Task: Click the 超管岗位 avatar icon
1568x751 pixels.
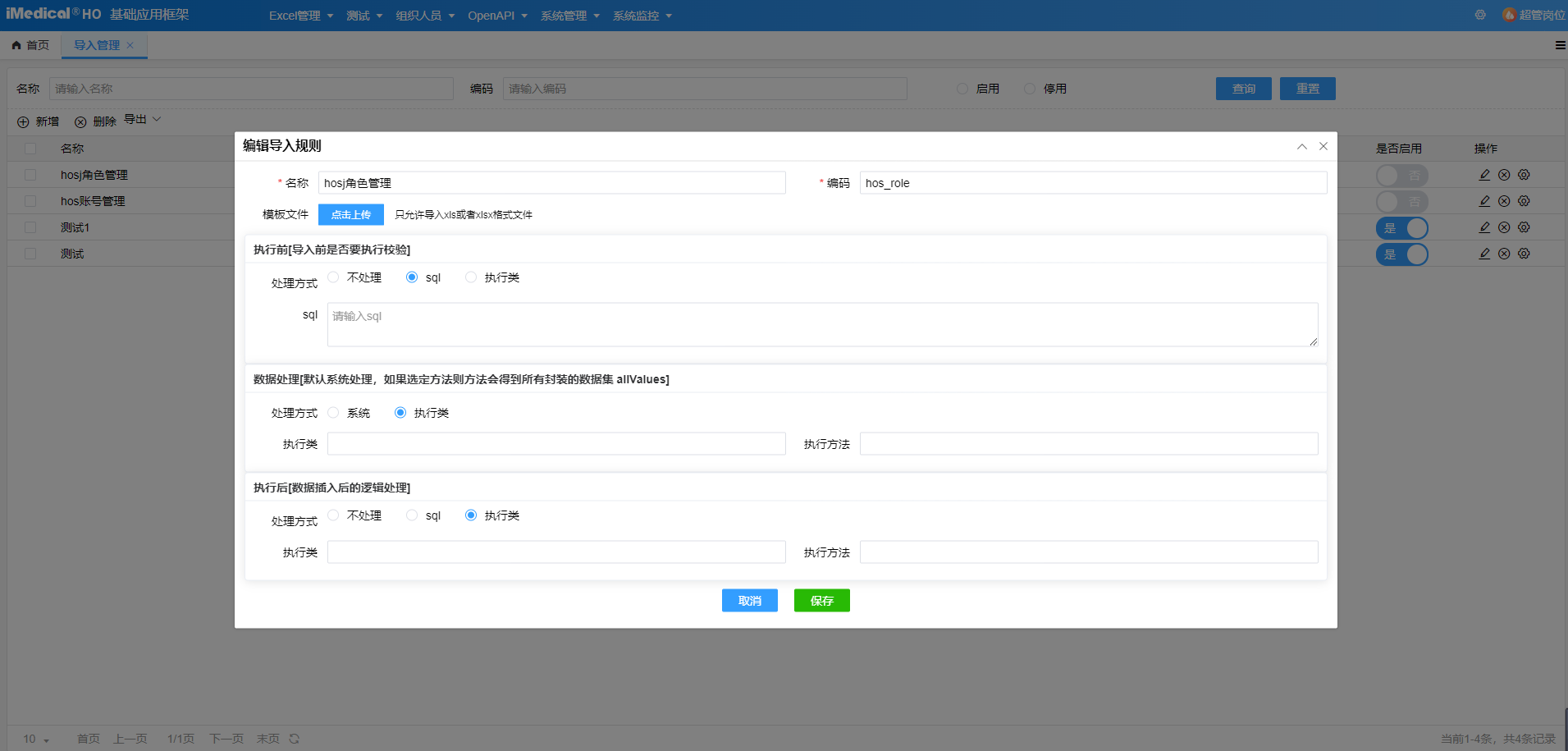Action: coord(1510,14)
